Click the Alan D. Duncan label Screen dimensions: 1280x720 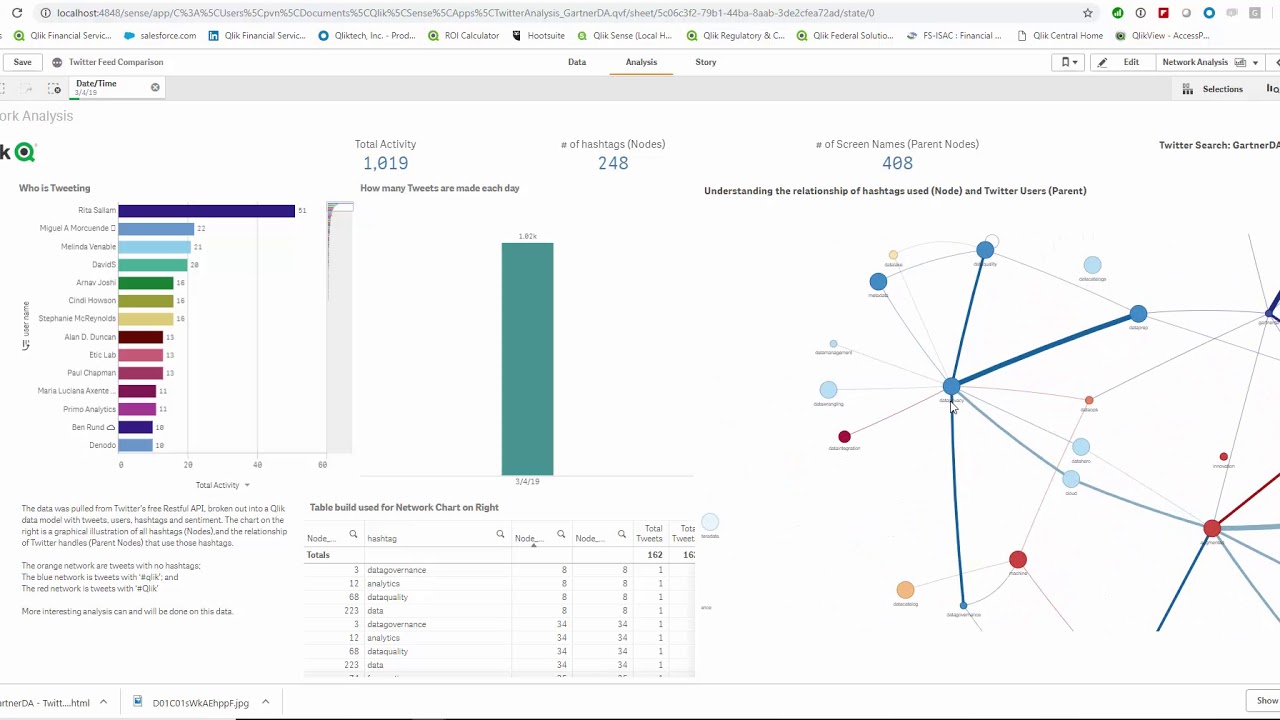(x=90, y=337)
